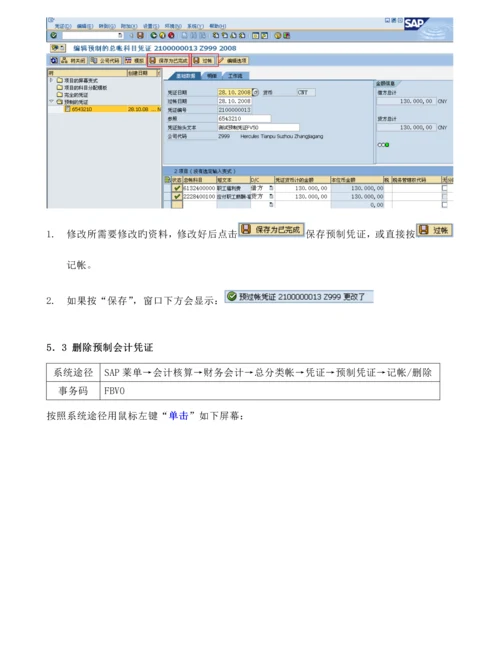Click the red Cancel icon
500x647 pixels.
tap(171, 35)
